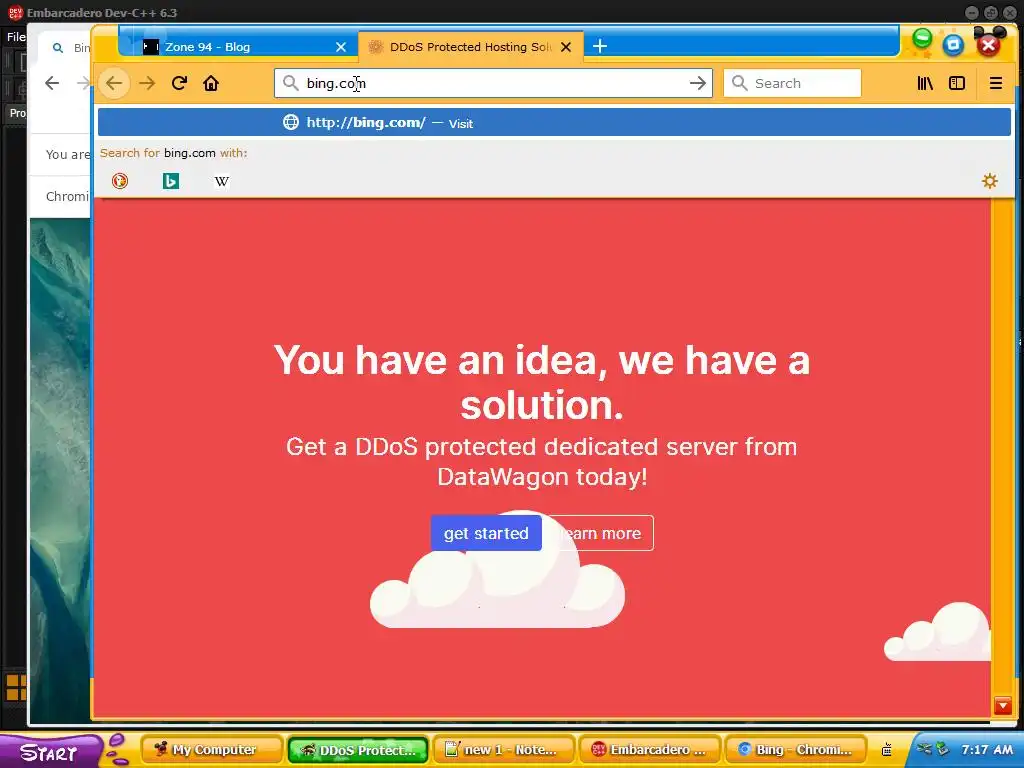1024x768 pixels.
Task: Open the Firefox Library icon
Action: coord(925,83)
